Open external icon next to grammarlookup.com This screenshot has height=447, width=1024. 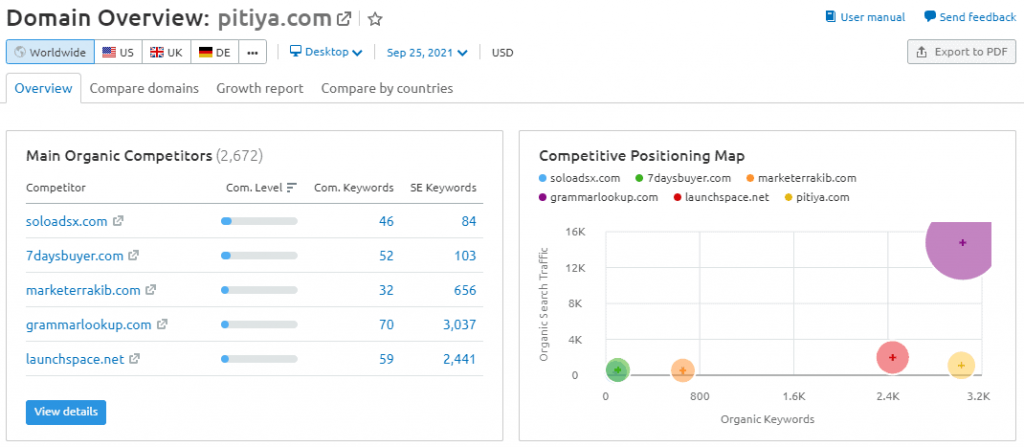coord(162,323)
